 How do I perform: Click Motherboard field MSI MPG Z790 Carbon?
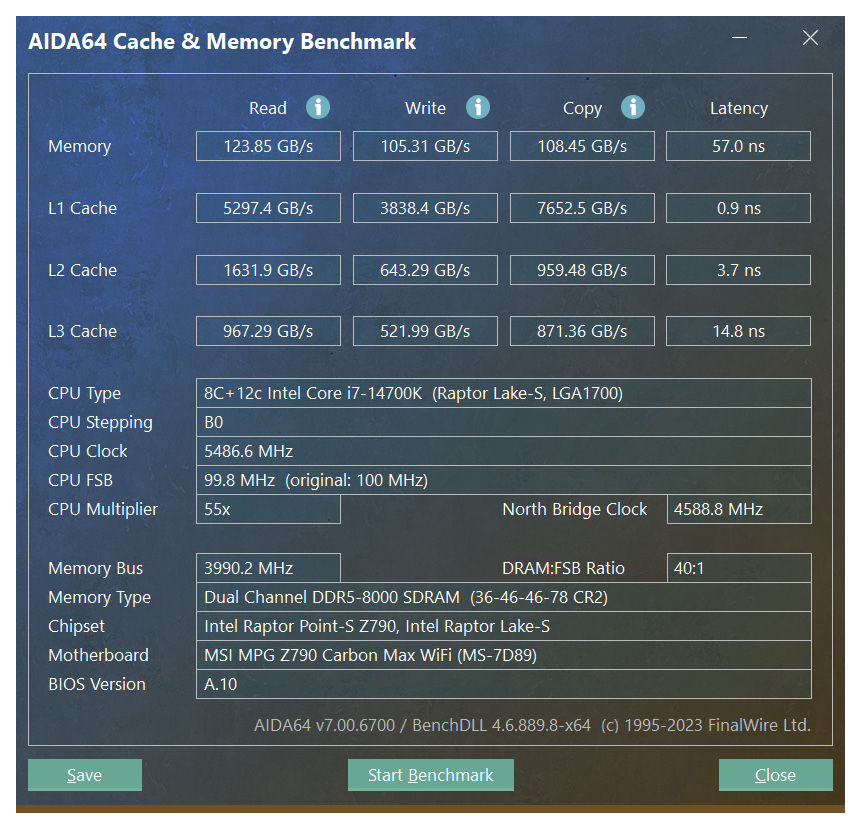[503, 655]
